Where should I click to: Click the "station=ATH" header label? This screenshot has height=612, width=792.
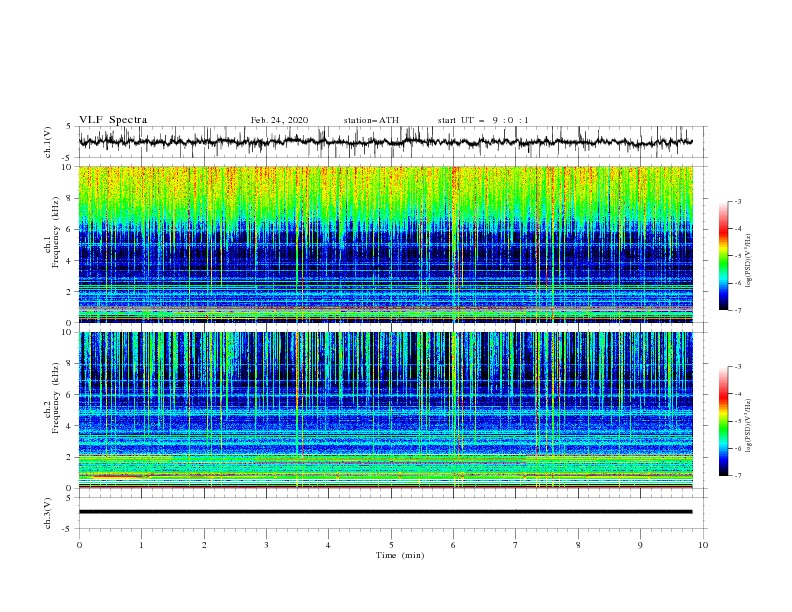371,120
